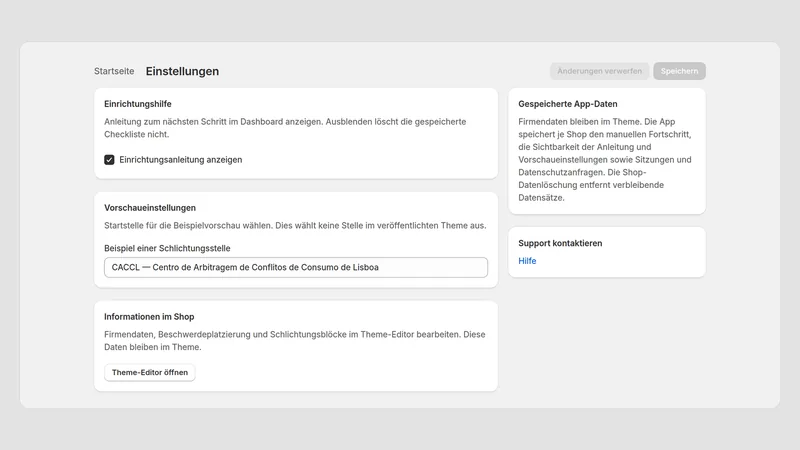Click the Änderungen verwerfen button
The height and width of the screenshot is (450, 800).
pos(599,71)
